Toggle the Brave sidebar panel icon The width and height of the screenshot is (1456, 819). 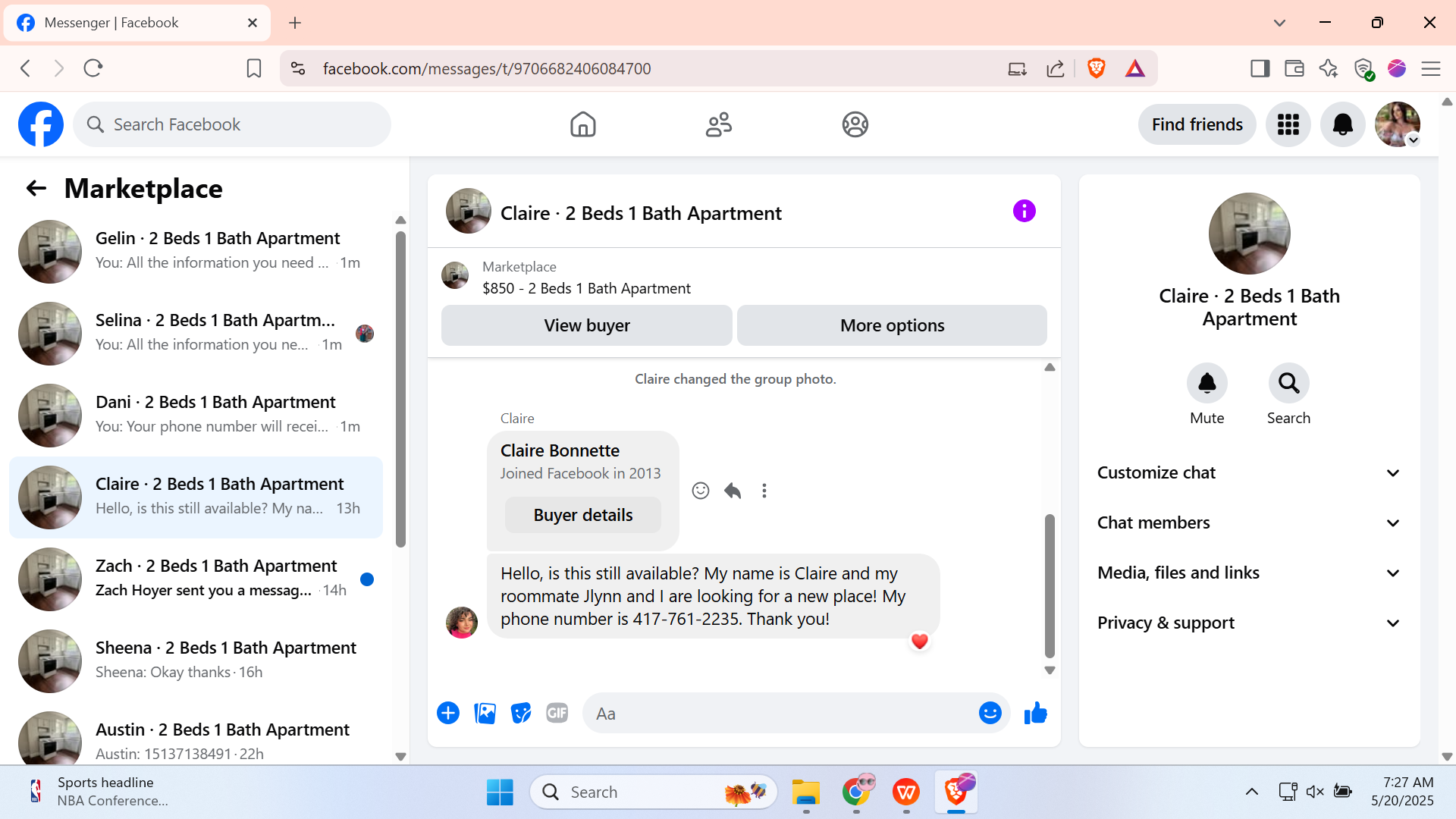[x=1260, y=68]
